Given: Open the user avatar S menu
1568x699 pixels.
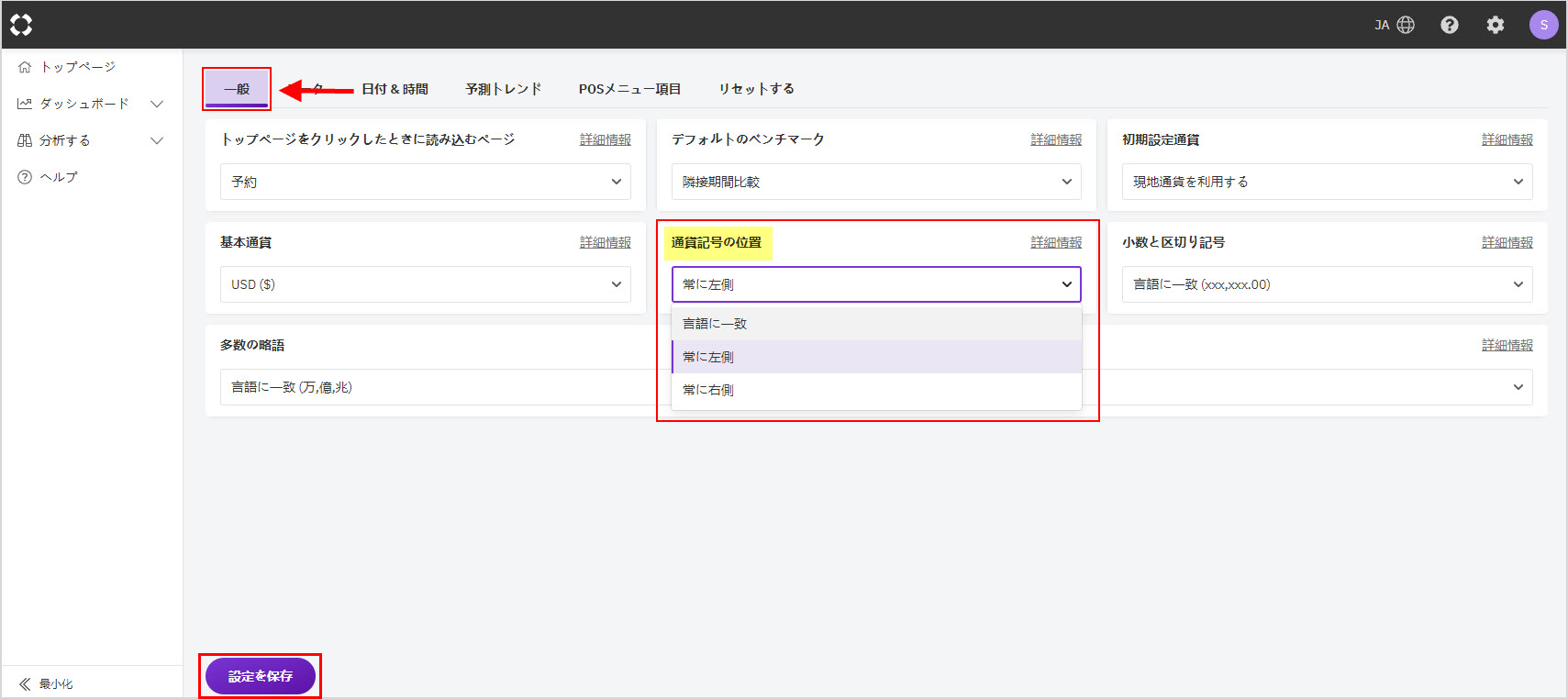Looking at the screenshot, I should pos(1544,25).
